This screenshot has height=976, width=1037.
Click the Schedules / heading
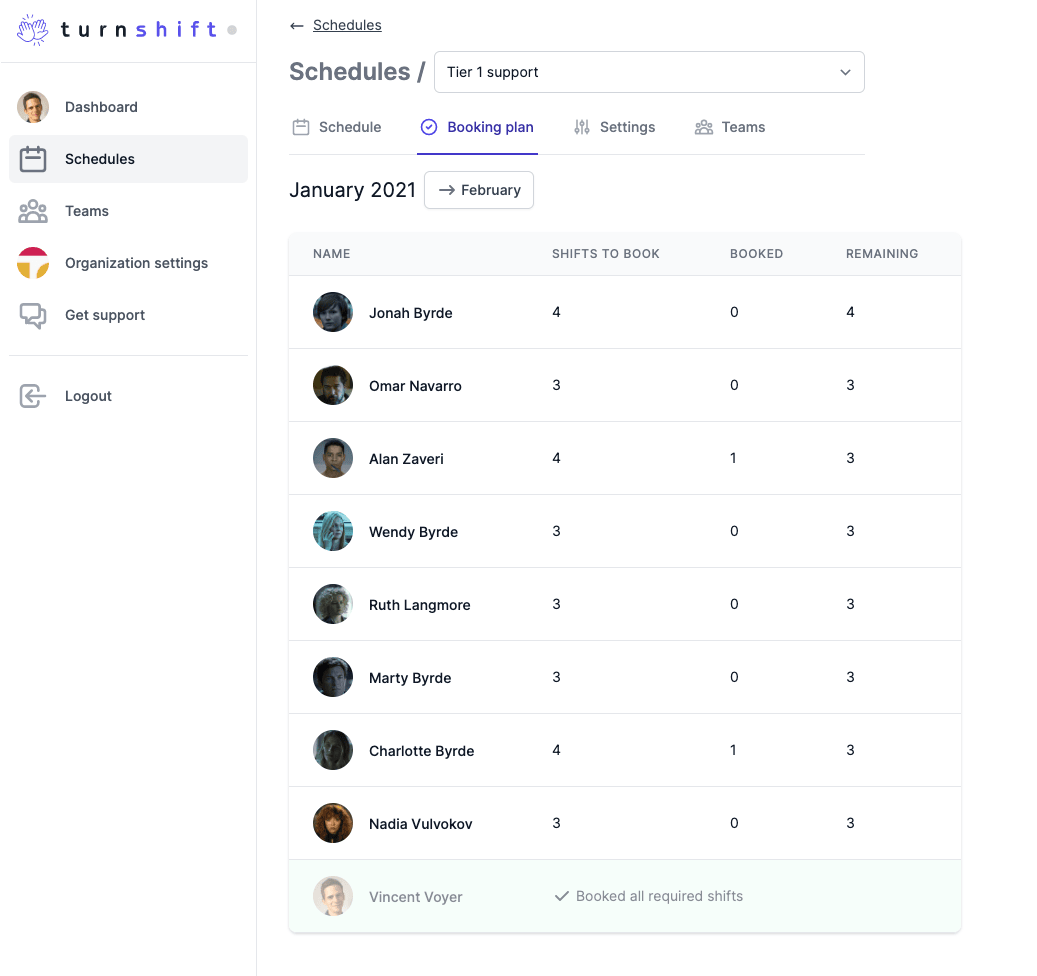357,72
